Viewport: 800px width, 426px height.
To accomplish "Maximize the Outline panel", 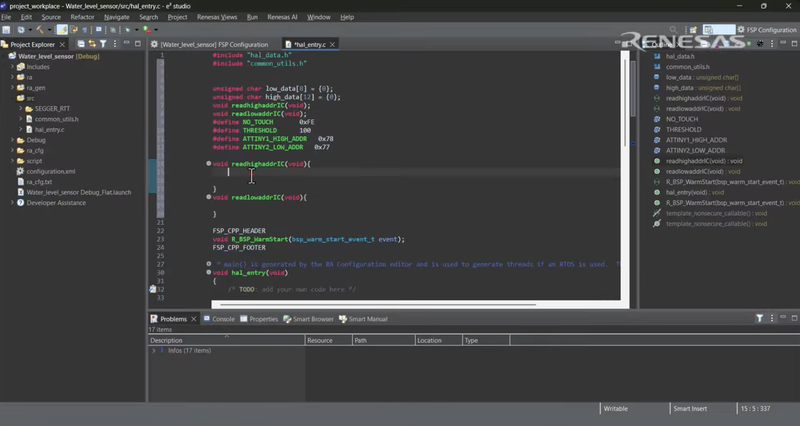I will [794, 44].
